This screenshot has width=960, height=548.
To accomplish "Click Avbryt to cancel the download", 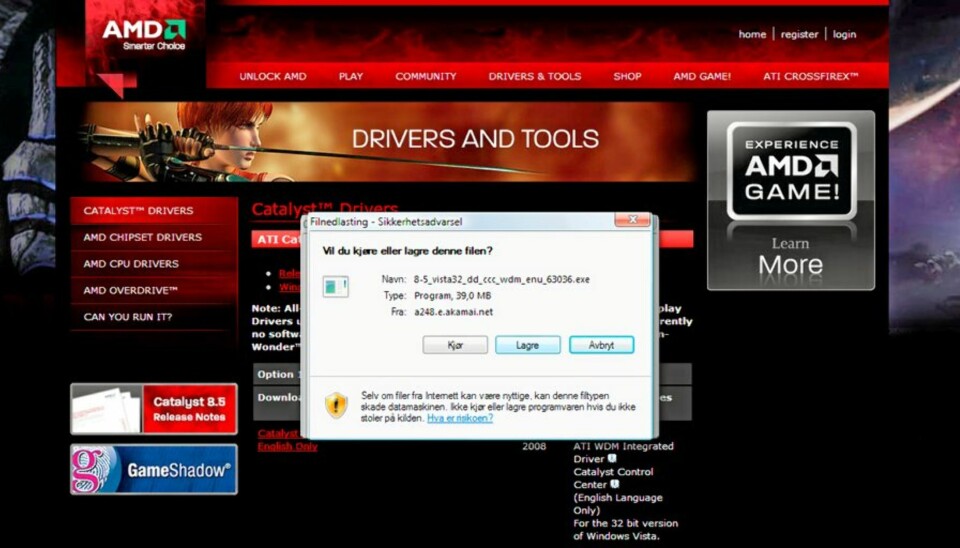I will click(x=601, y=345).
